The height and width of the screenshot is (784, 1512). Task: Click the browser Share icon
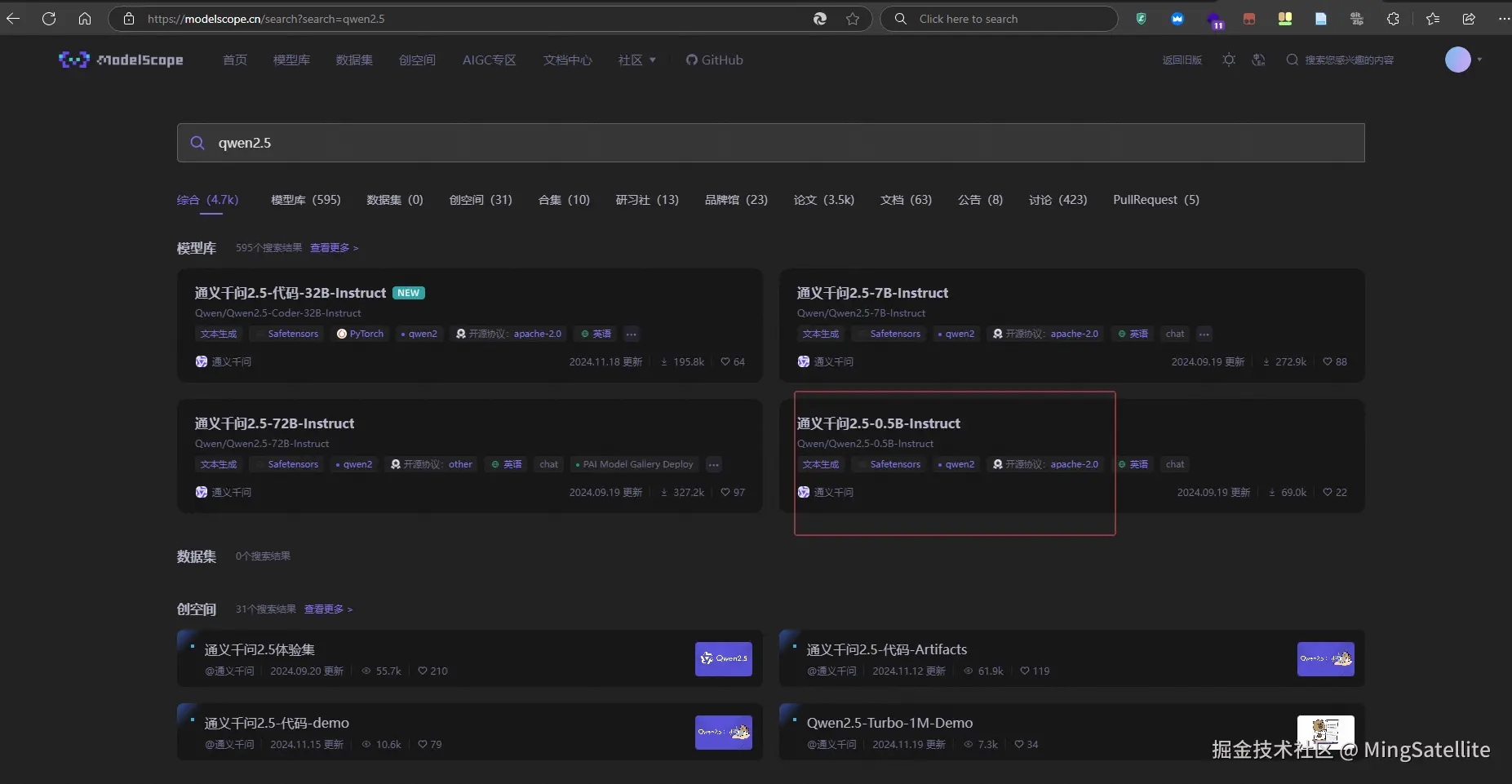(x=1469, y=19)
